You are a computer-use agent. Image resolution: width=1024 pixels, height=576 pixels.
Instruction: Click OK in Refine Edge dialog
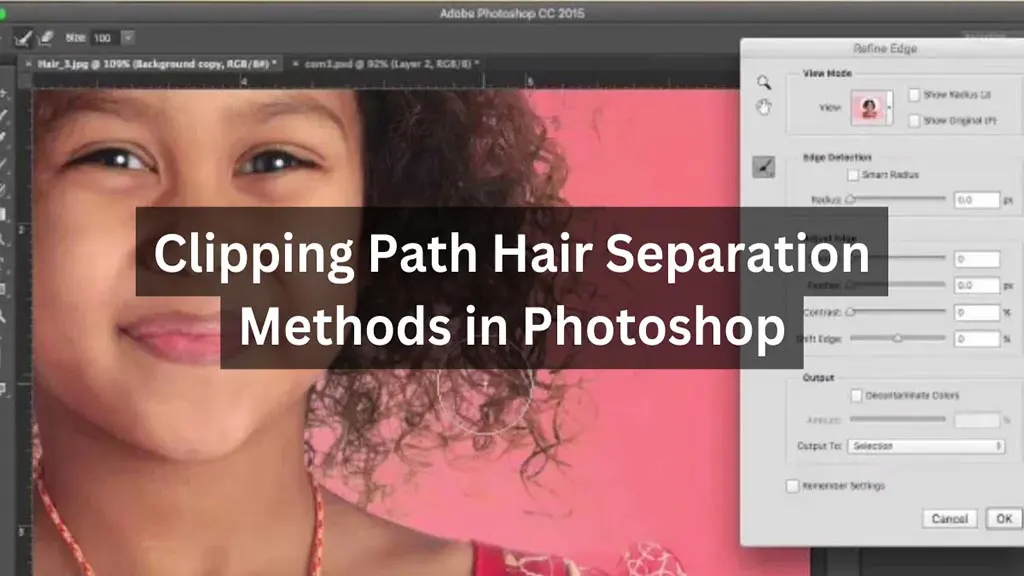click(1004, 519)
